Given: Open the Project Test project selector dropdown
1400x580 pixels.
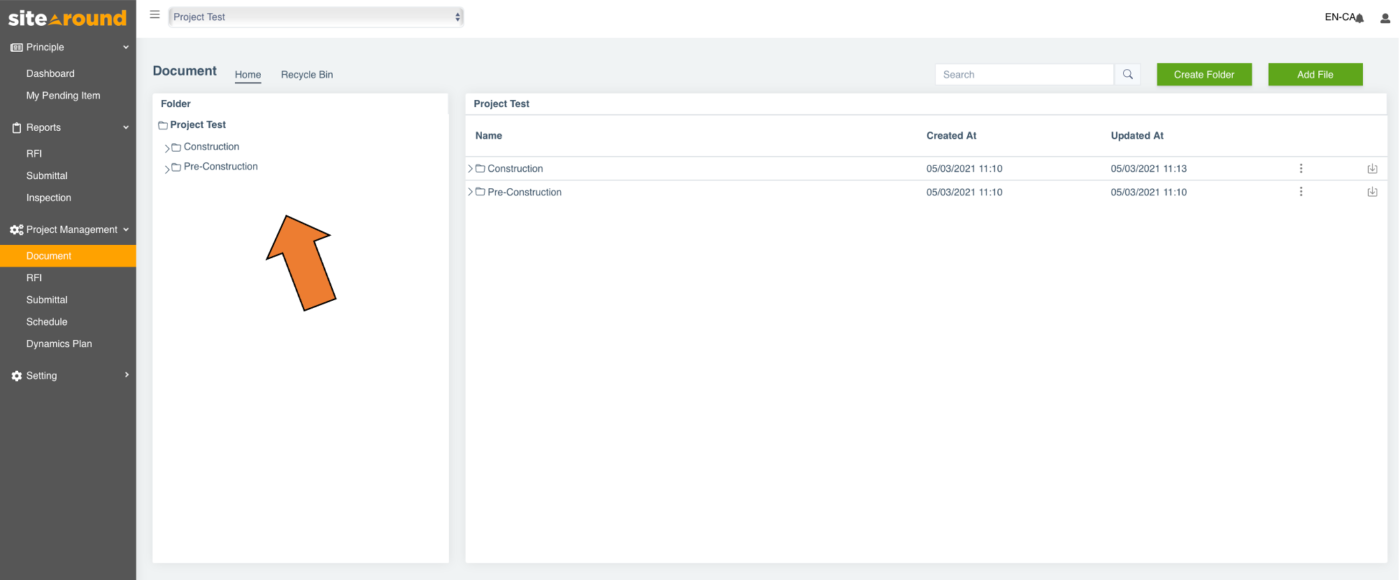Looking at the screenshot, I should point(316,16).
